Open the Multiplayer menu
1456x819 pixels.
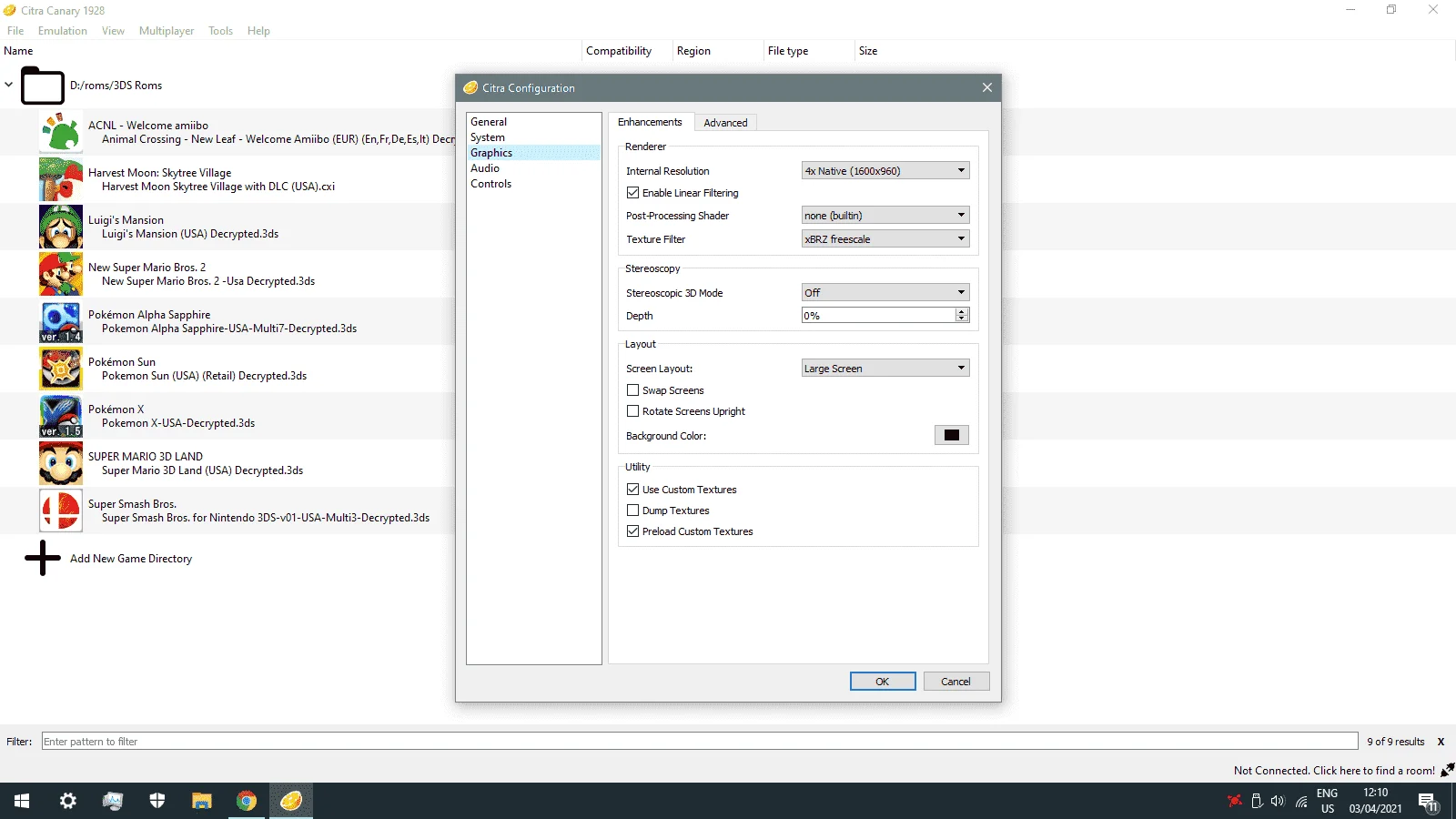pos(167,30)
